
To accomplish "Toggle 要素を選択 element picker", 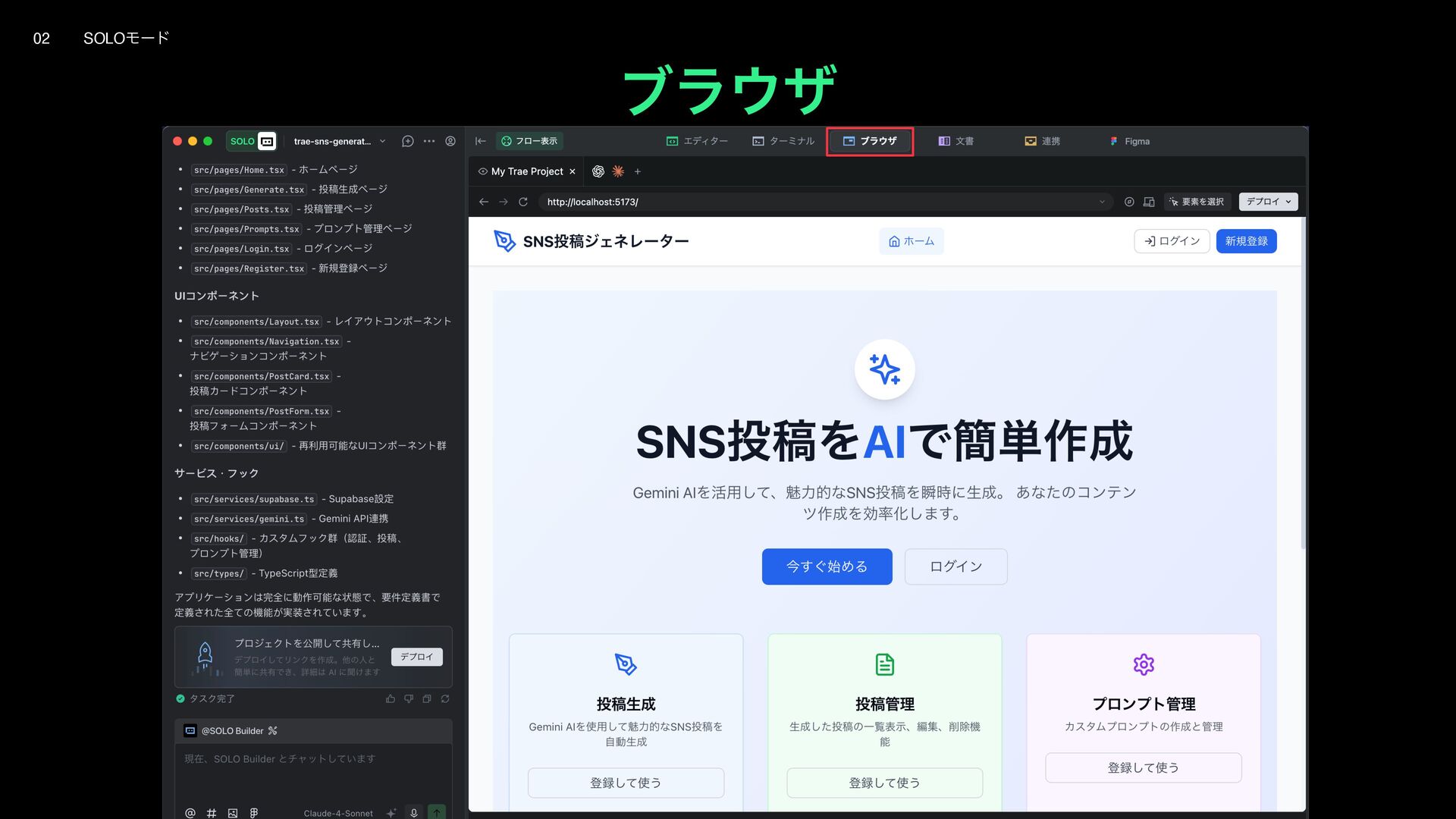I will click(1197, 202).
